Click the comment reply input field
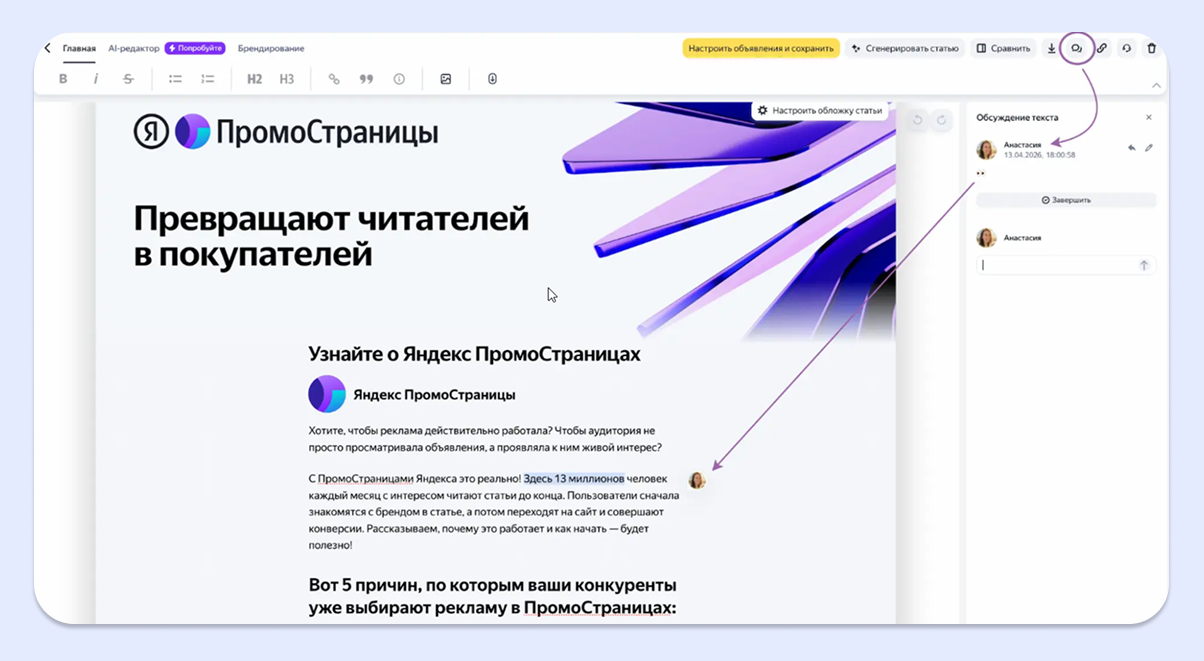The height and width of the screenshot is (661, 1204). pos(1055,264)
